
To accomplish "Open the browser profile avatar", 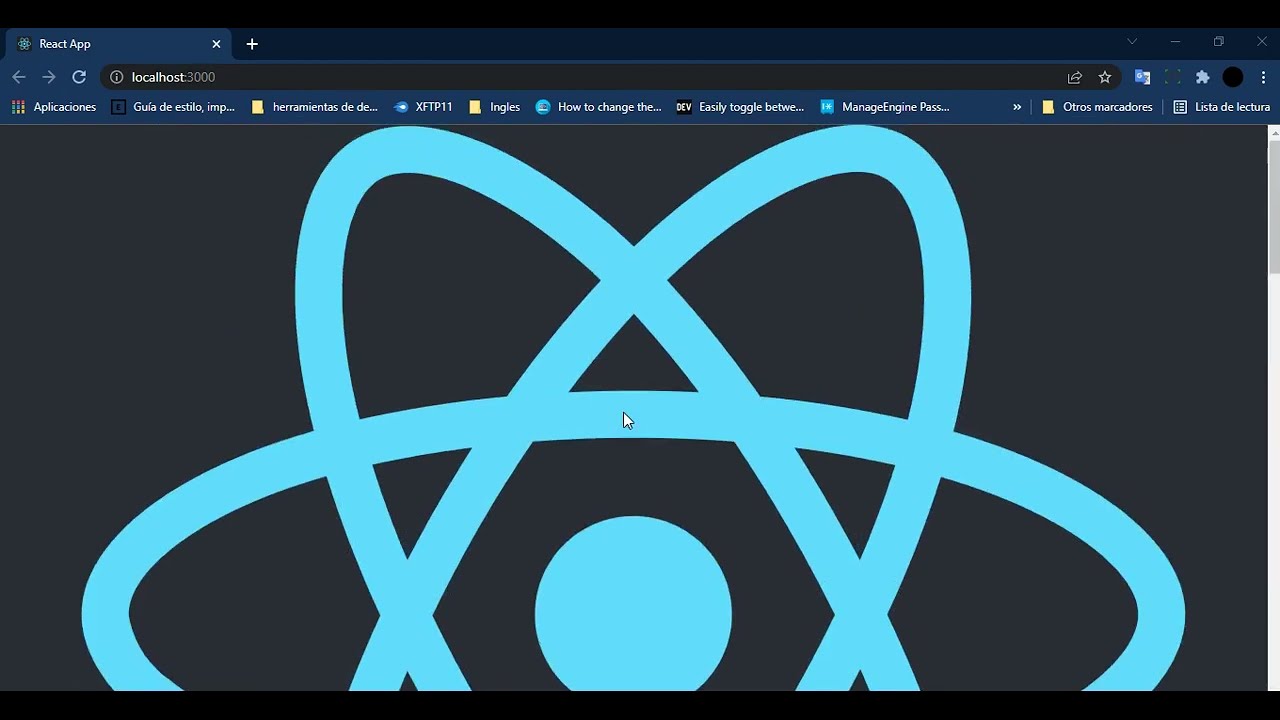I will (1233, 77).
